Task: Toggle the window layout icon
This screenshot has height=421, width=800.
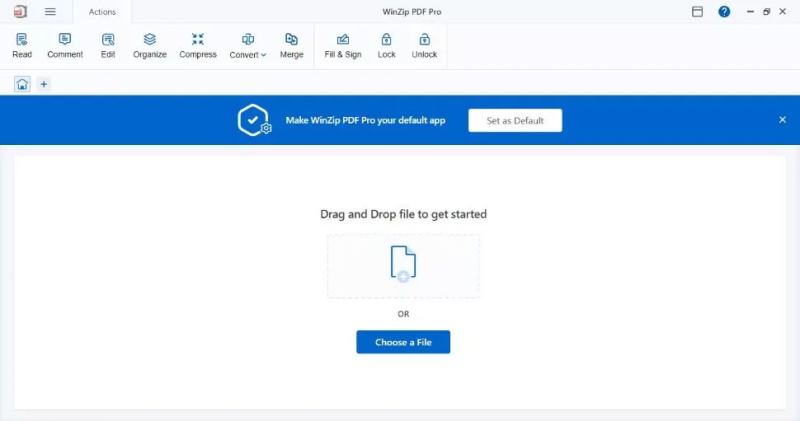Action: click(697, 11)
